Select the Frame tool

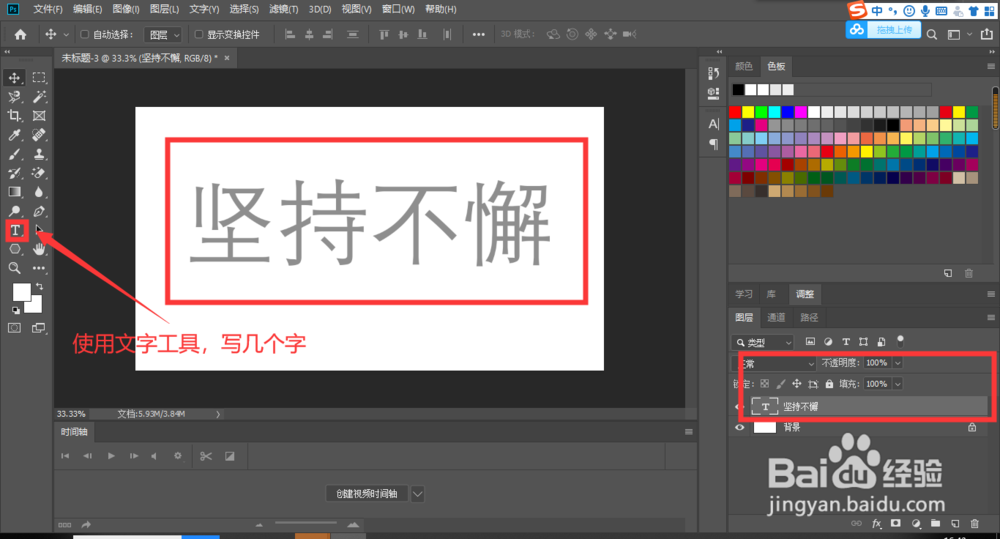(x=39, y=116)
